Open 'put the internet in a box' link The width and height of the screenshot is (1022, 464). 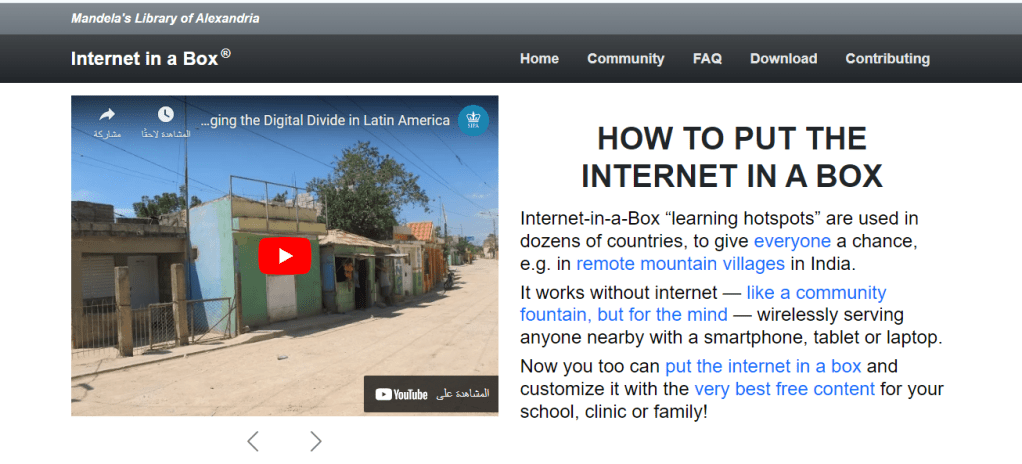[763, 366]
